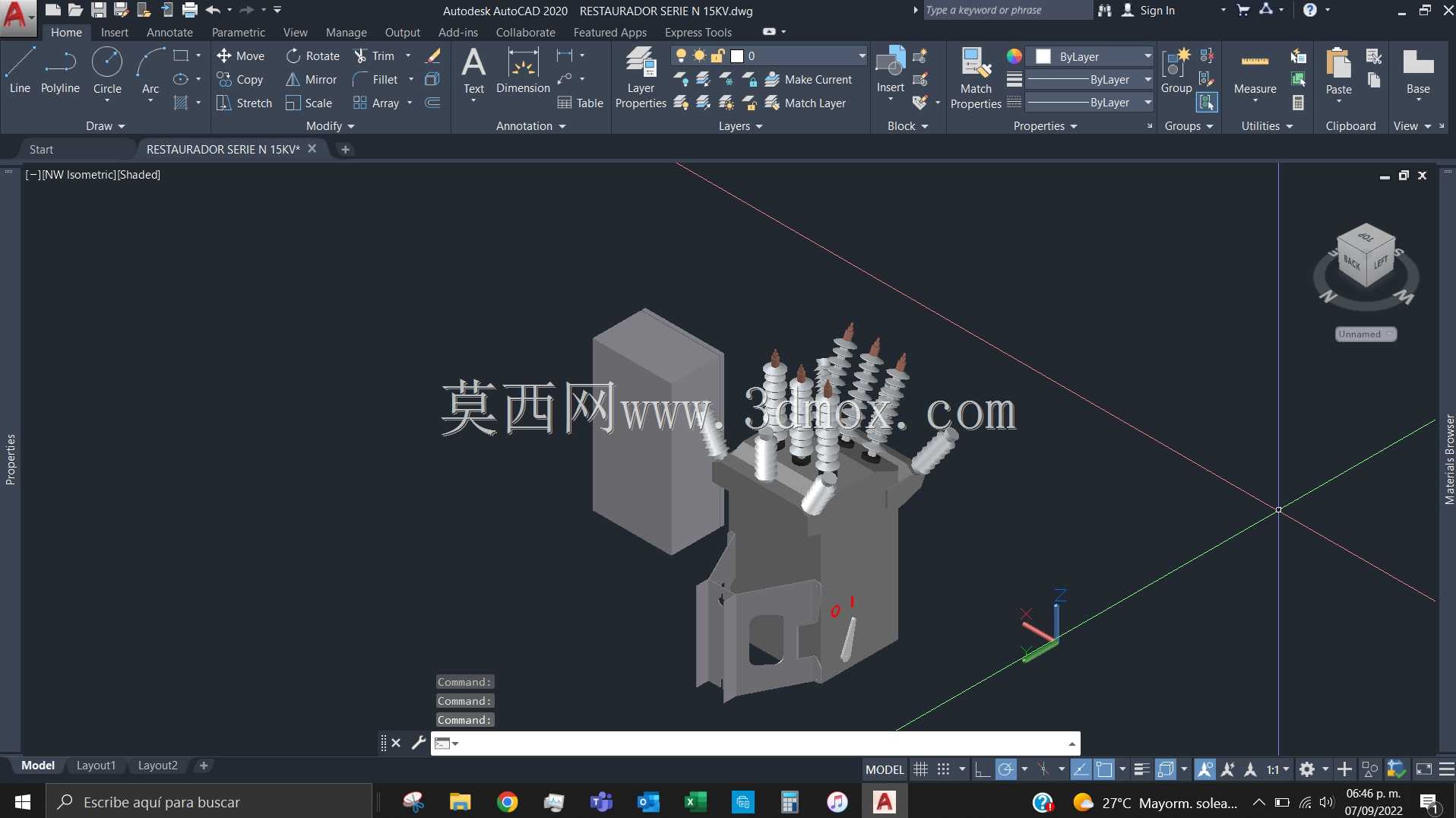Click the Fillet tool
This screenshot has height=818, width=1456.
point(375,79)
